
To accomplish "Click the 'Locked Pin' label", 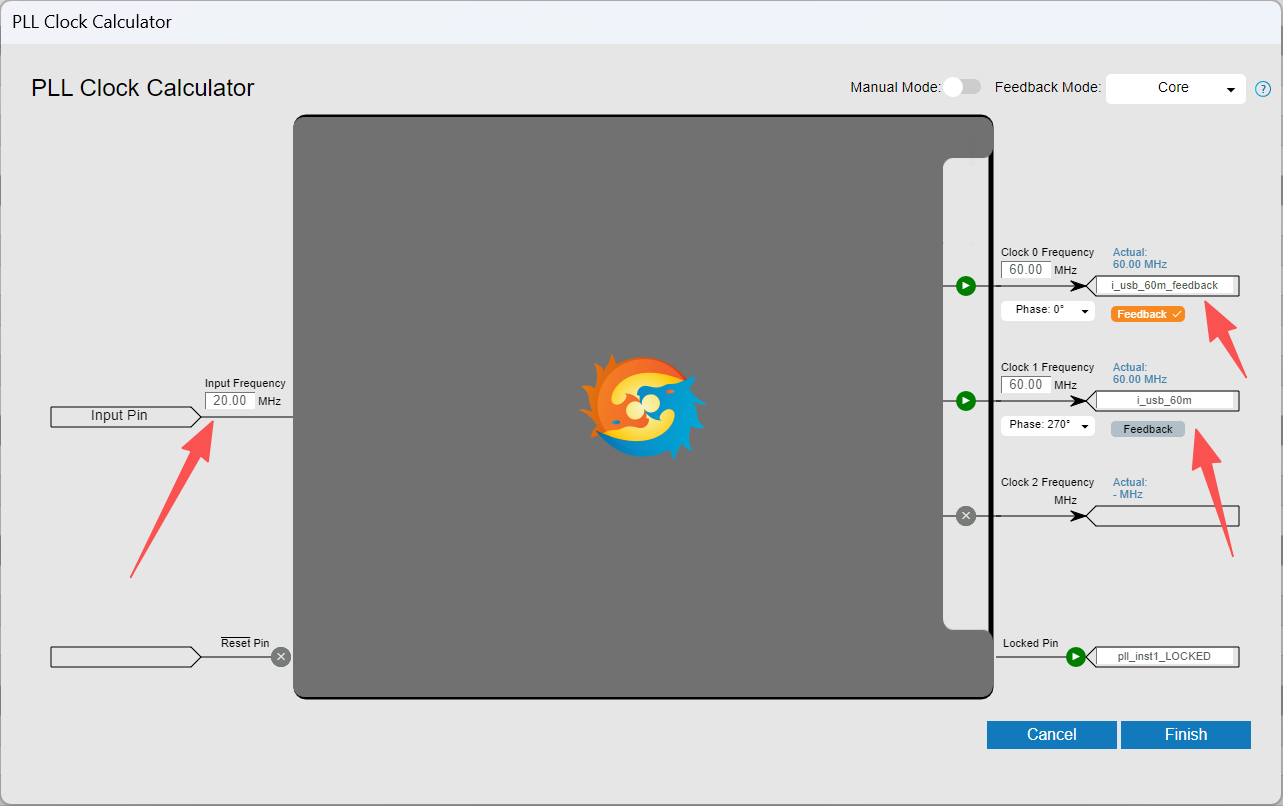I will point(1030,643).
